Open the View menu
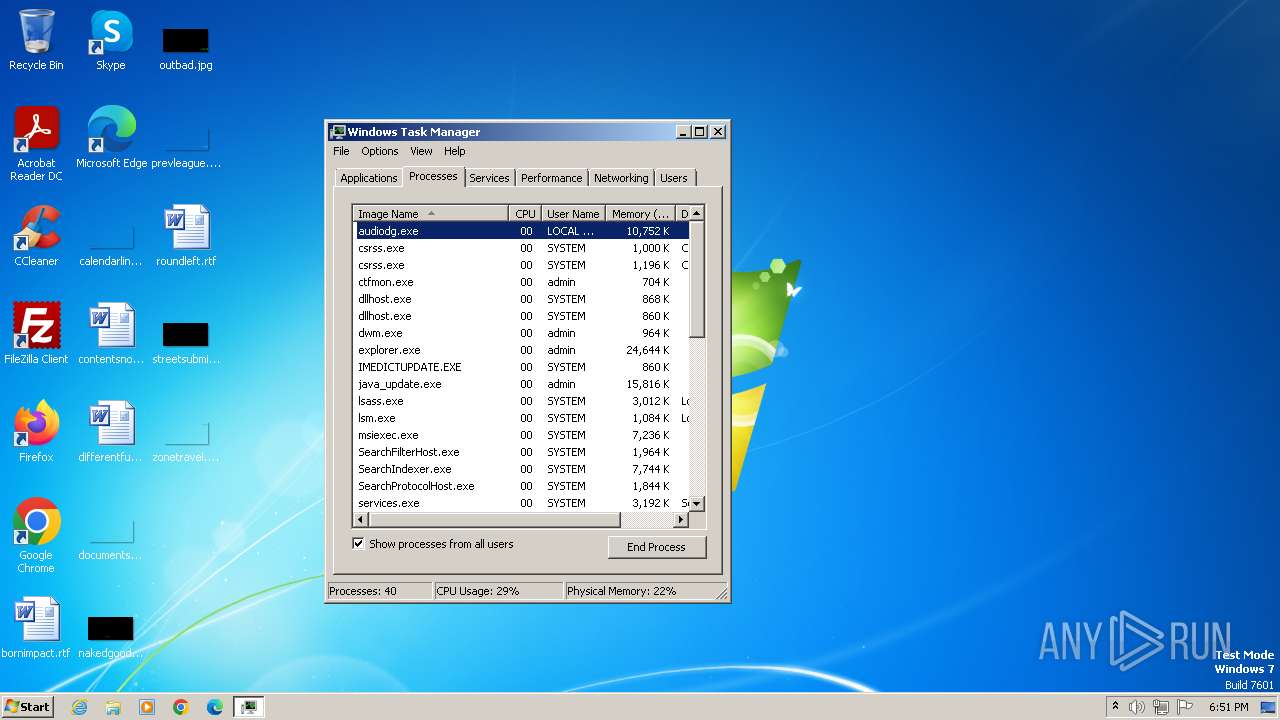 421,151
